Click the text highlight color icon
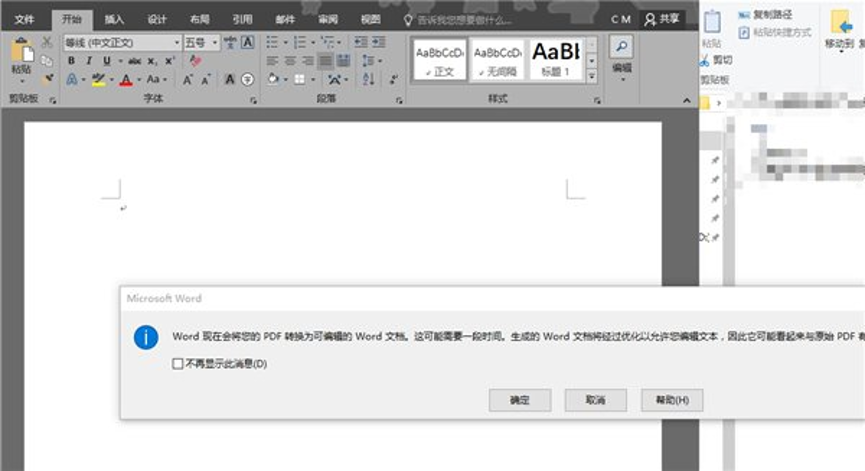The height and width of the screenshot is (471, 865). 97,79
